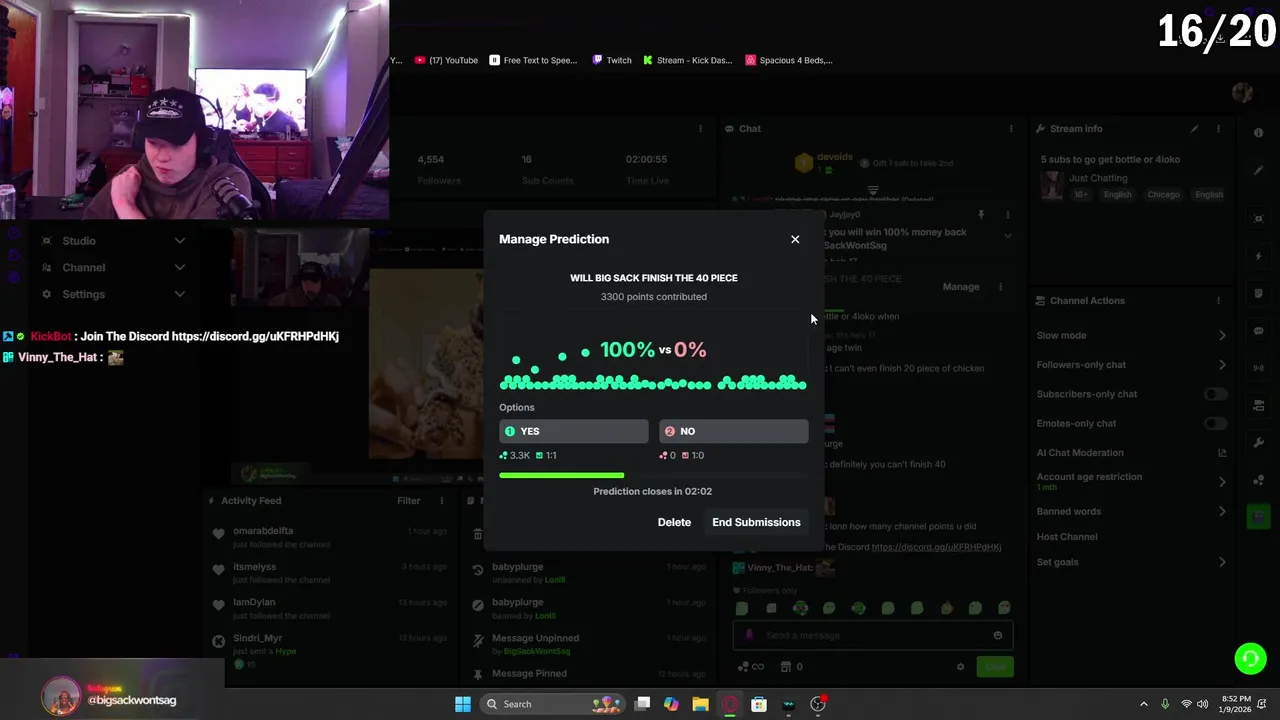Click the pin icon on pinned chat message
This screenshot has width=1280, height=720.
981,214
